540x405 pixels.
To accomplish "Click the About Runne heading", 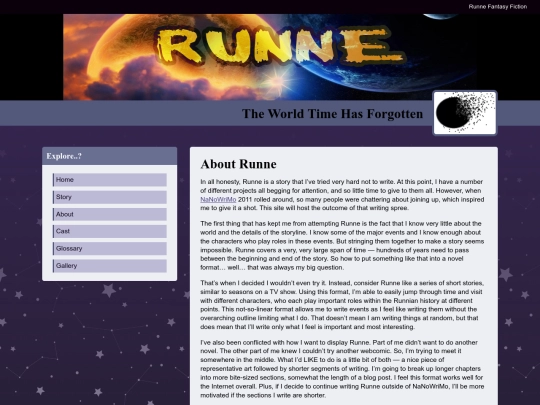I will tap(238, 164).
